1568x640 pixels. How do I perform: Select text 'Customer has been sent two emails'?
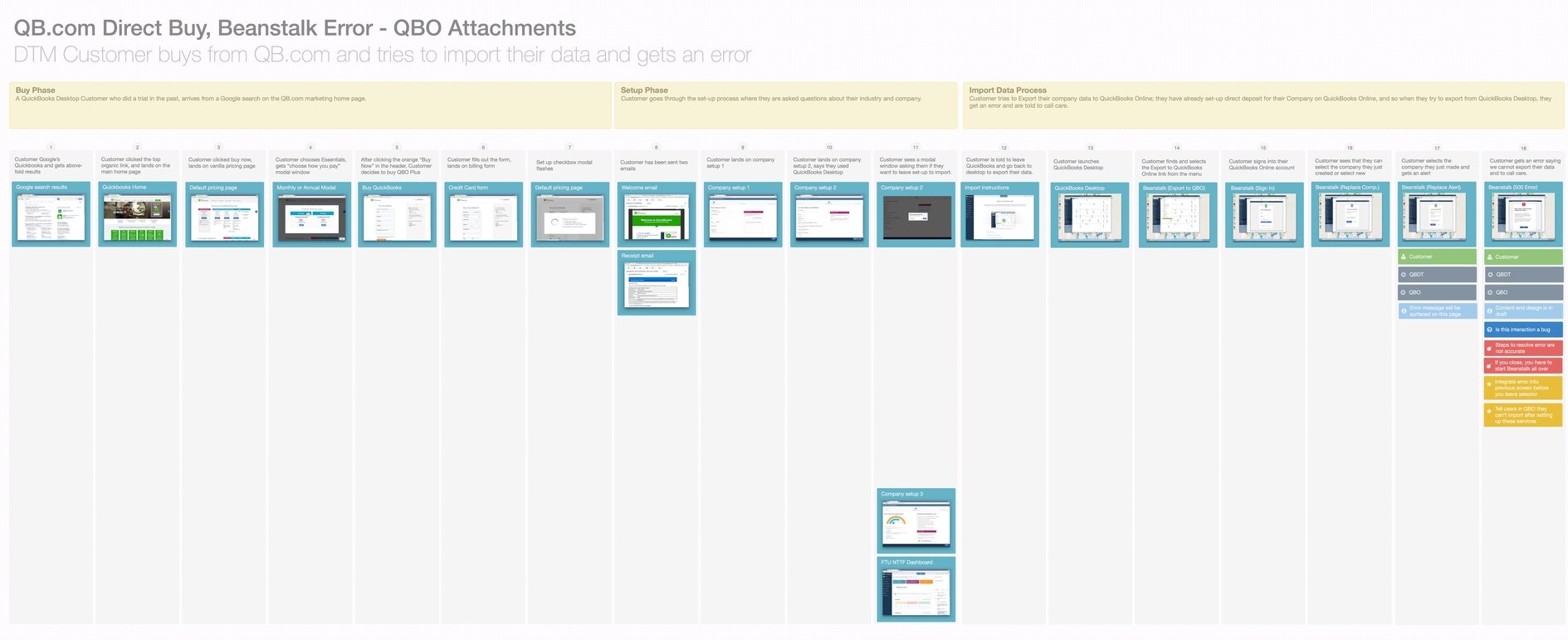tap(654, 165)
